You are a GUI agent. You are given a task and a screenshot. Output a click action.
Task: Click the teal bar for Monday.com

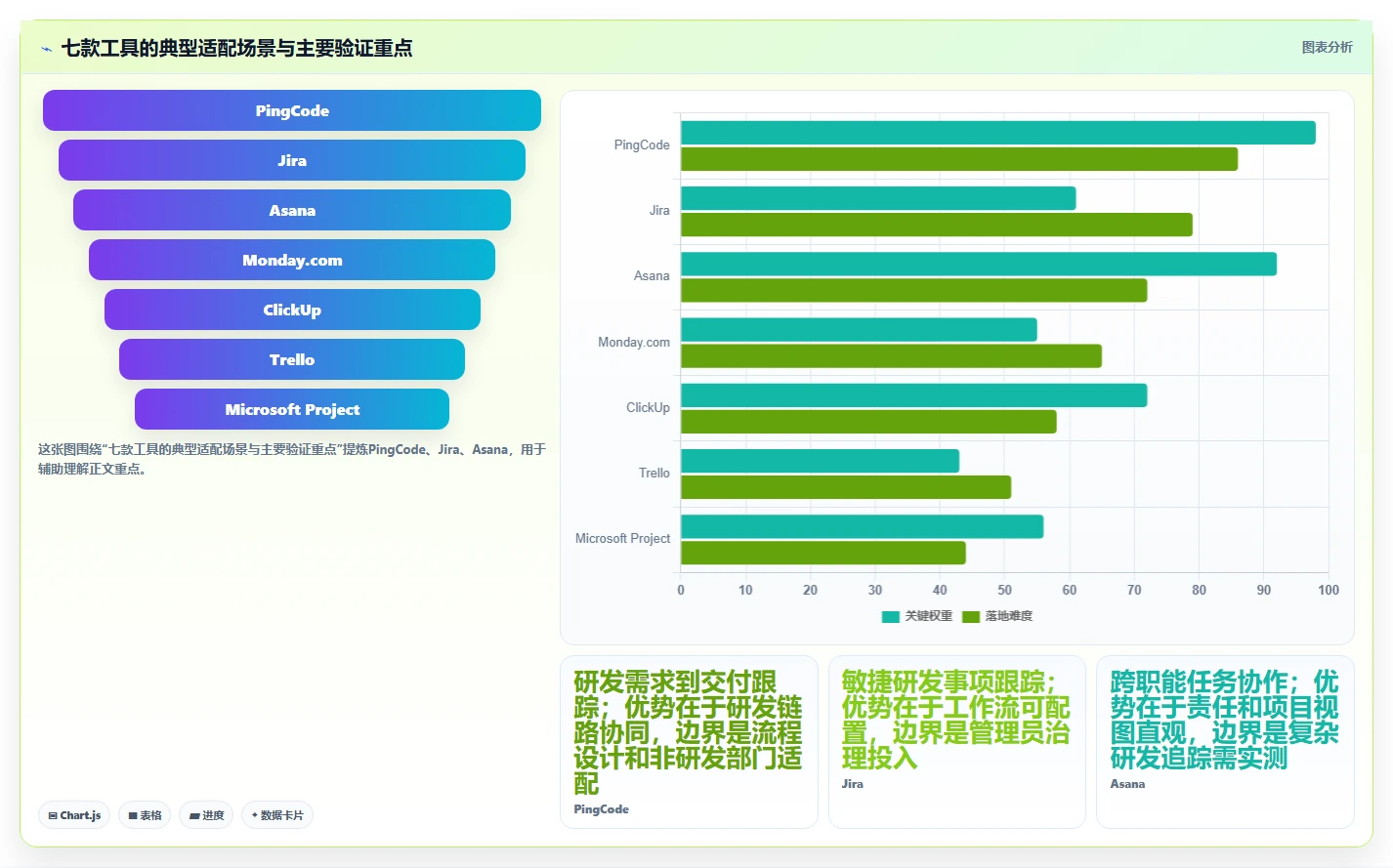pyautogui.click(x=859, y=329)
